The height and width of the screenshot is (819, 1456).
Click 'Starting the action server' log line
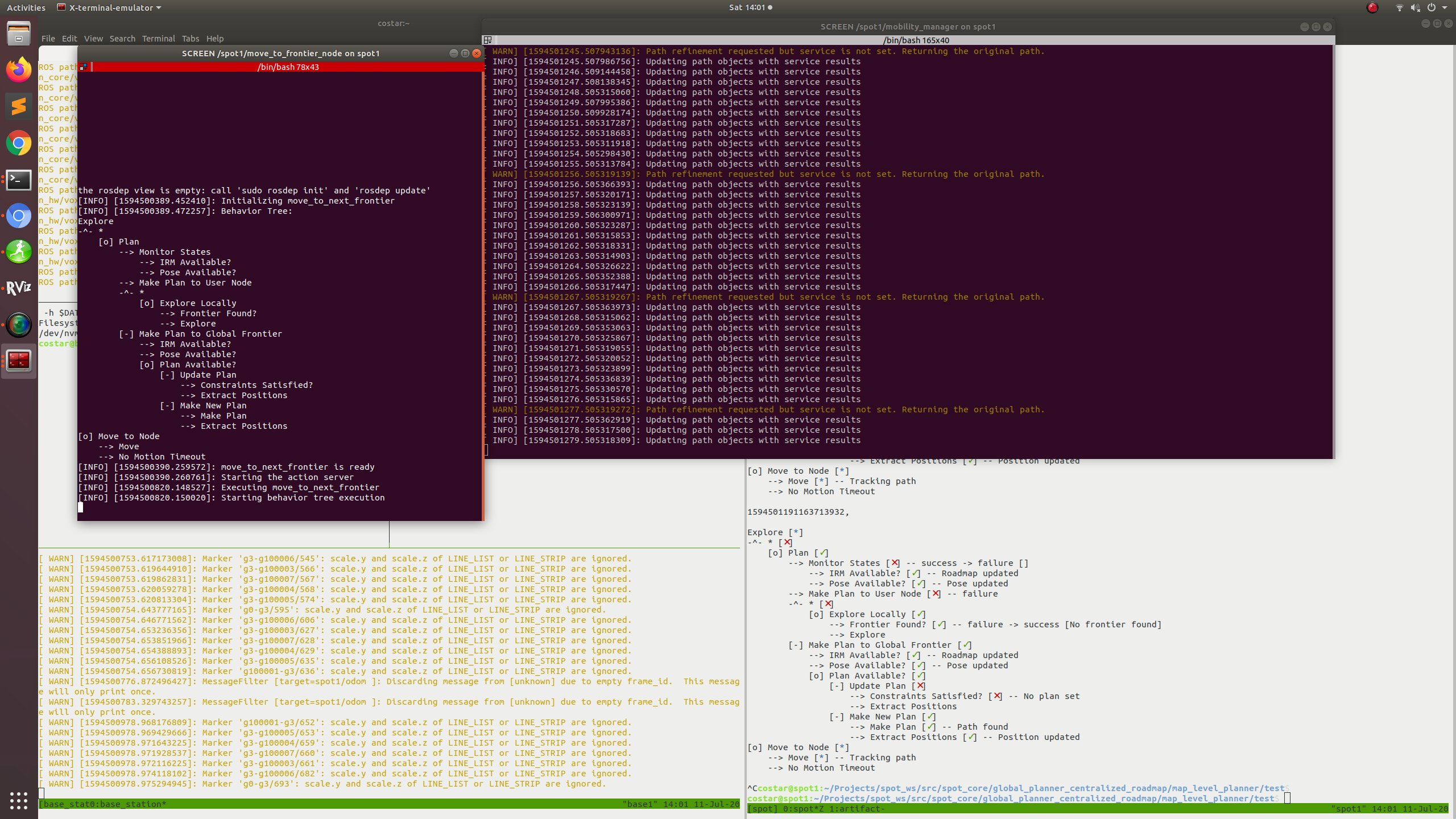[x=216, y=477]
